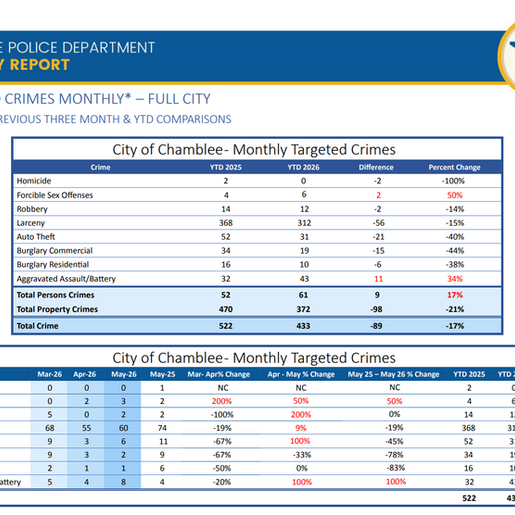Click the police badge logo in header
Viewport: 515px width, 515px height.
point(507,56)
